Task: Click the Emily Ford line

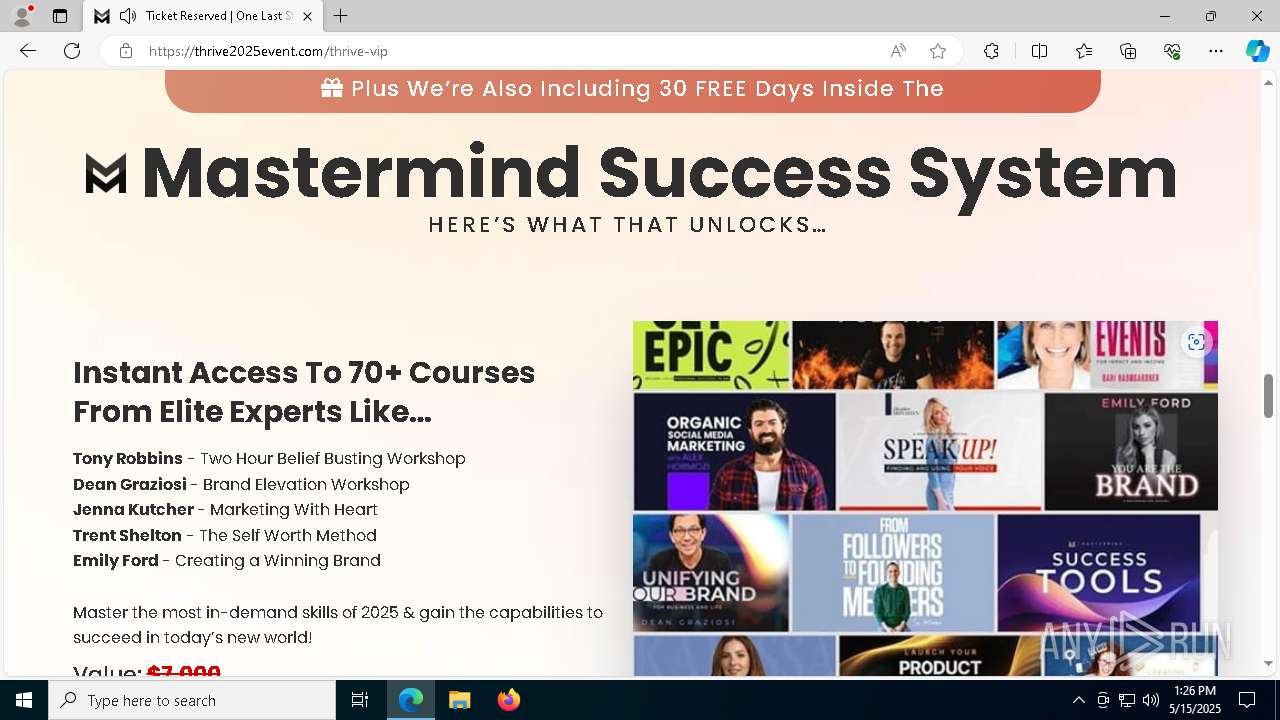Action: coord(227,561)
